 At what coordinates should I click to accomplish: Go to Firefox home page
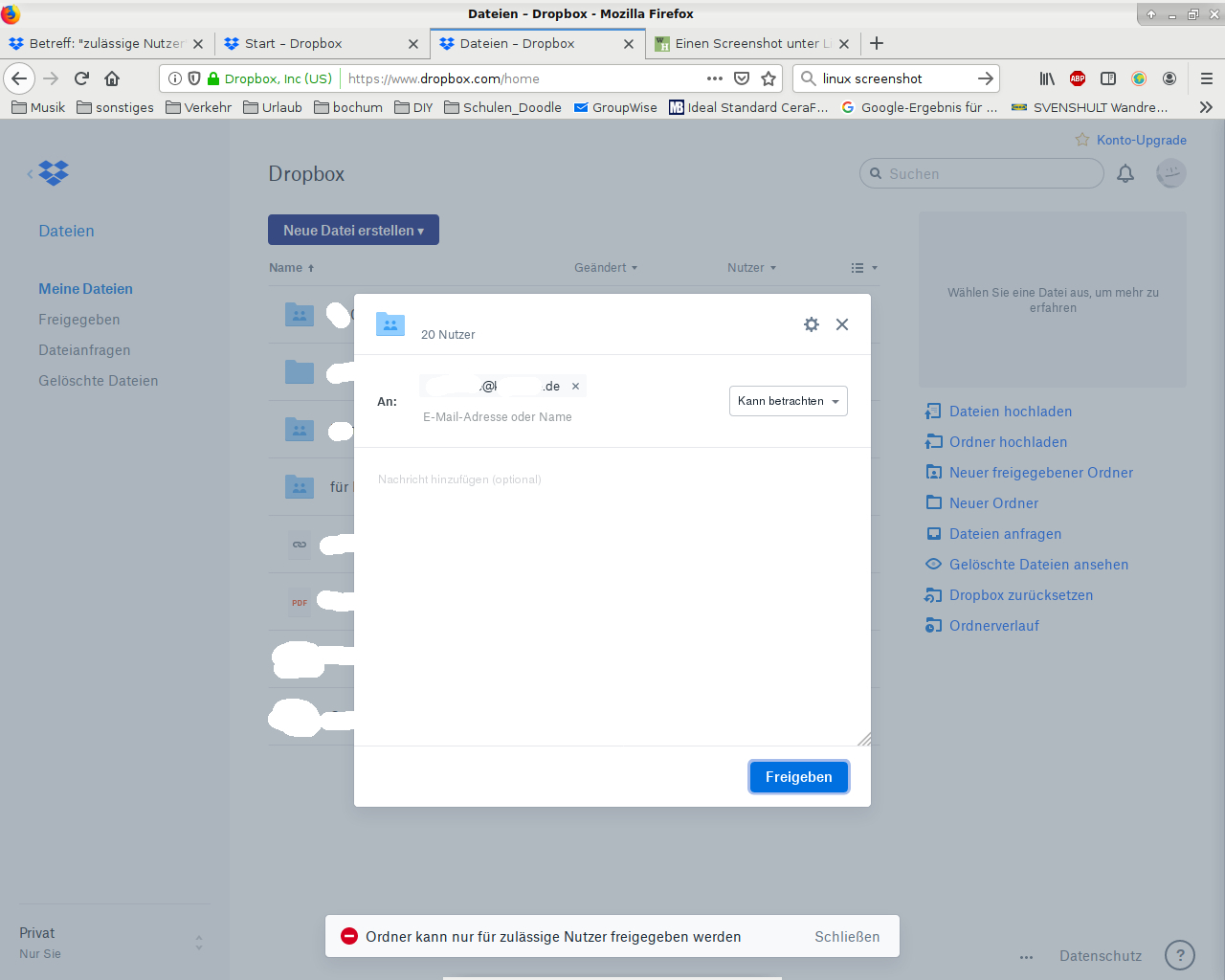tap(112, 78)
